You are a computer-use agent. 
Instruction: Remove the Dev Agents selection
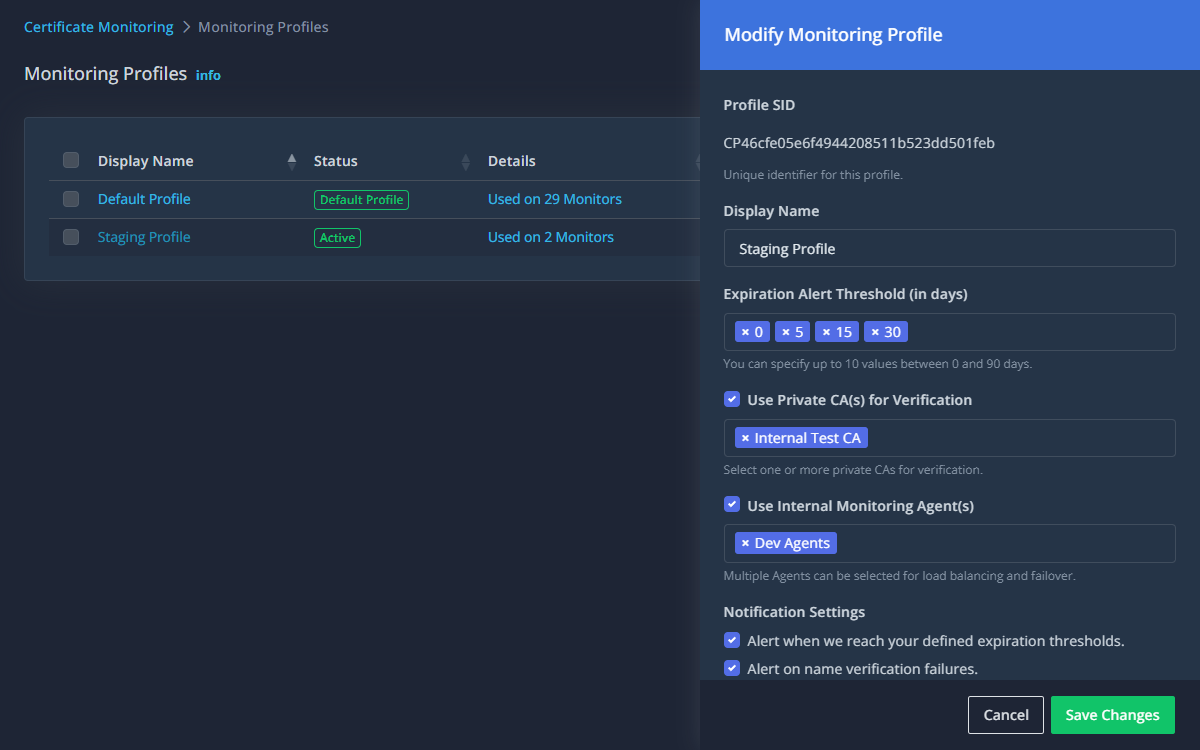[745, 542]
